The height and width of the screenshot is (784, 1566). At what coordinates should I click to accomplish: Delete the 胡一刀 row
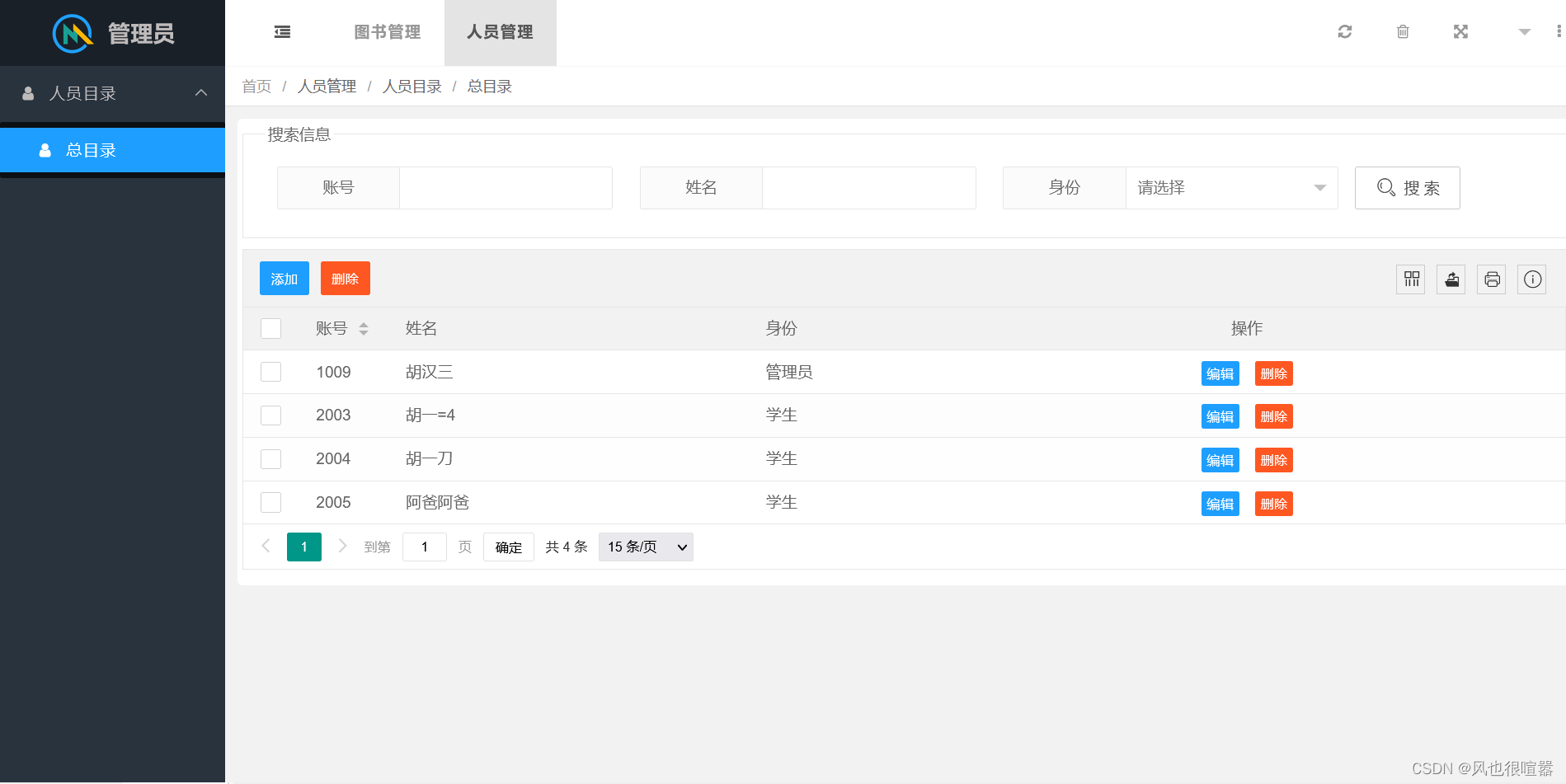(1274, 460)
